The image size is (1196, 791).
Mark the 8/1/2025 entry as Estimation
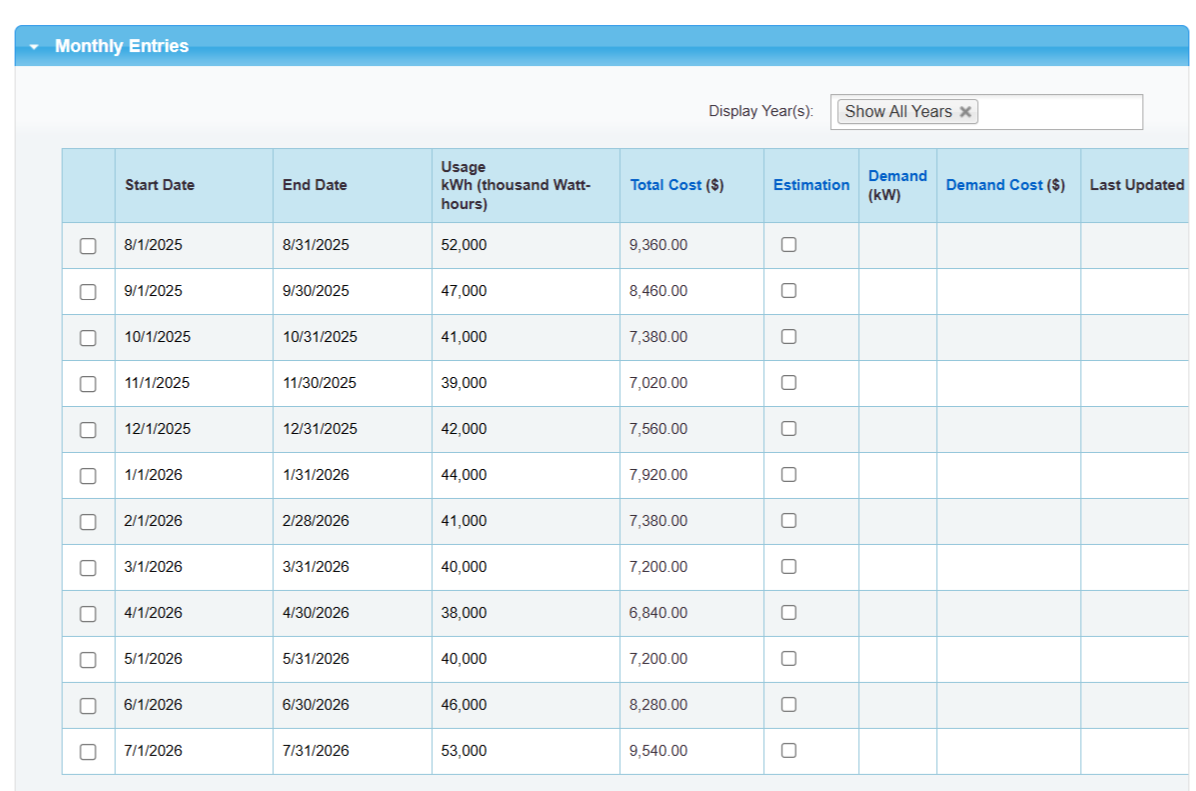[789, 244]
